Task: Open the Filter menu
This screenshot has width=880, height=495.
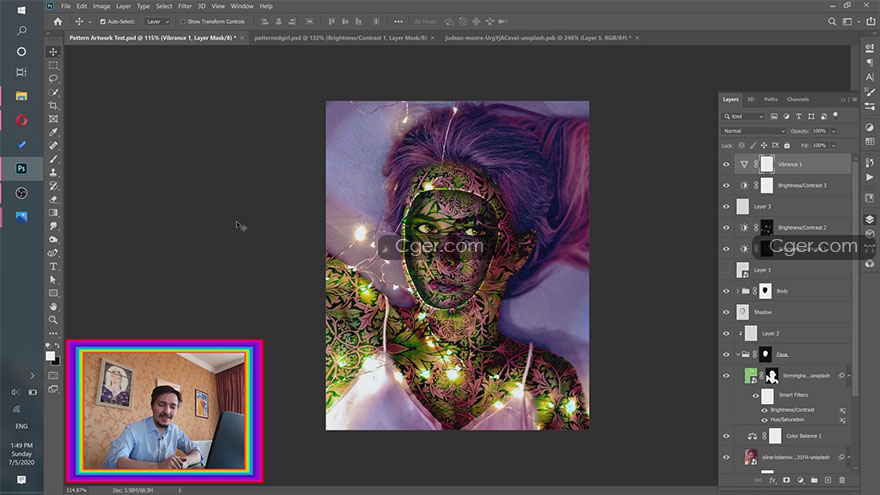Action: [x=185, y=6]
